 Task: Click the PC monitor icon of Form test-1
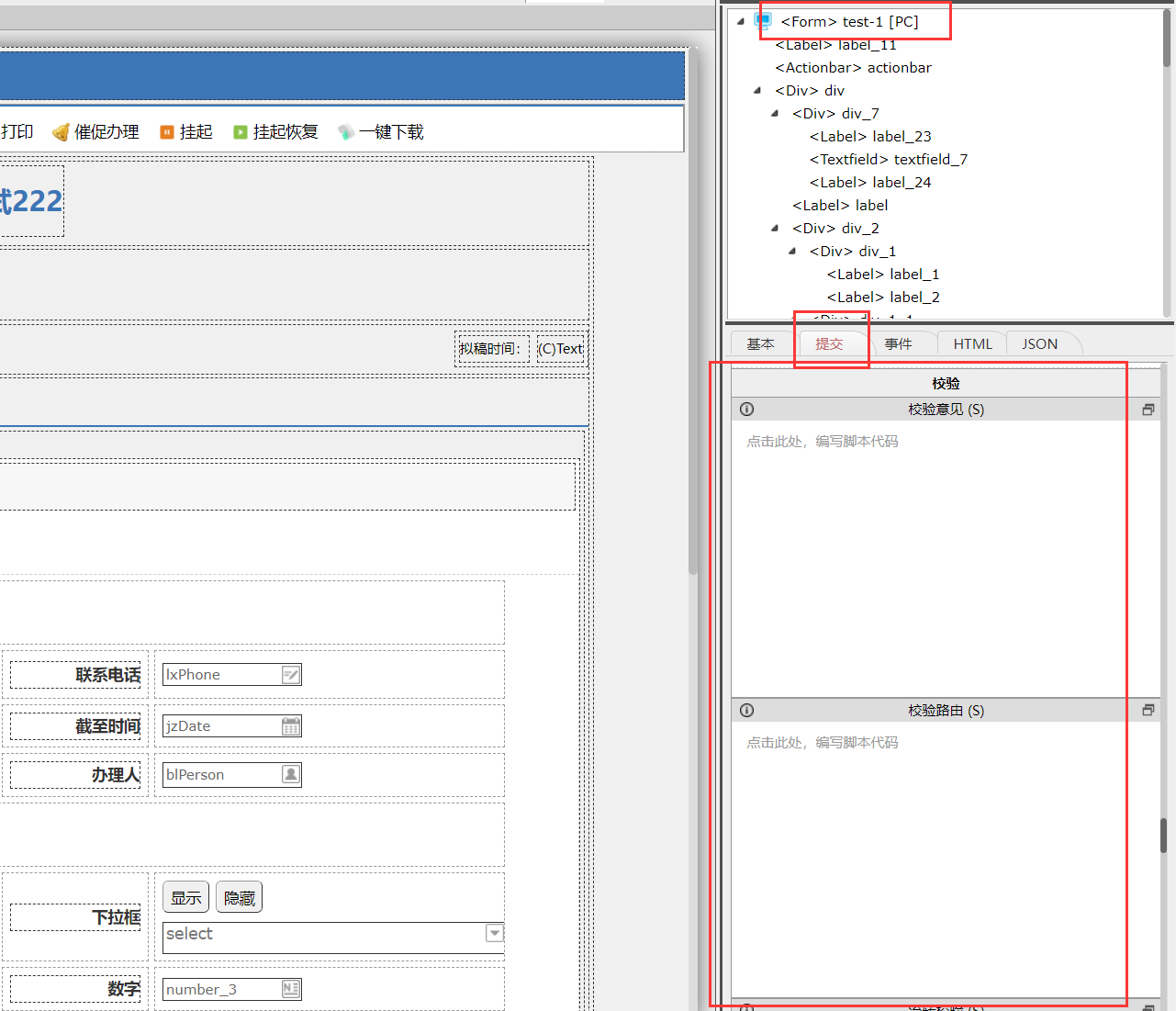(763, 21)
